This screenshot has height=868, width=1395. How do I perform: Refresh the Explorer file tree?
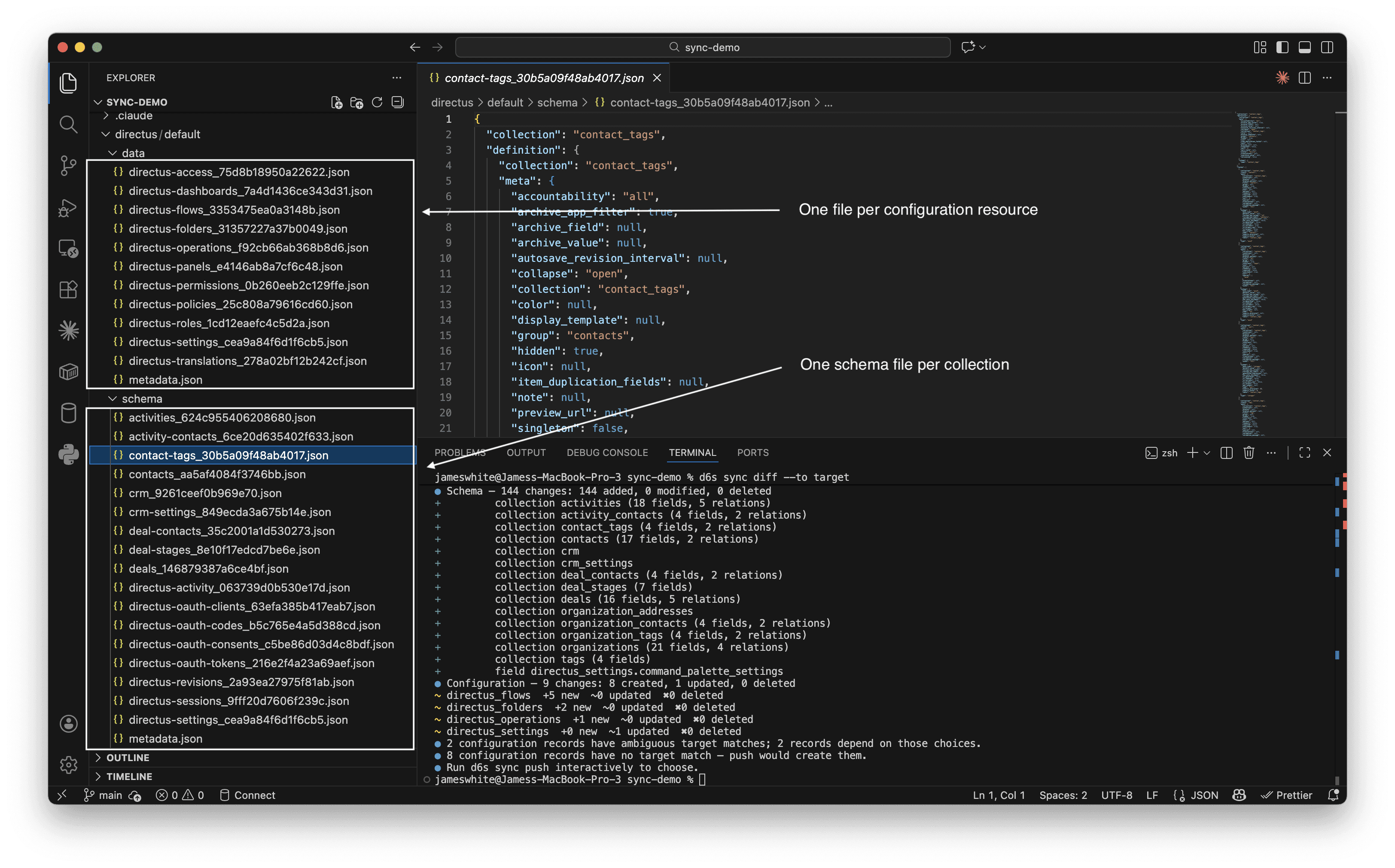[377, 102]
